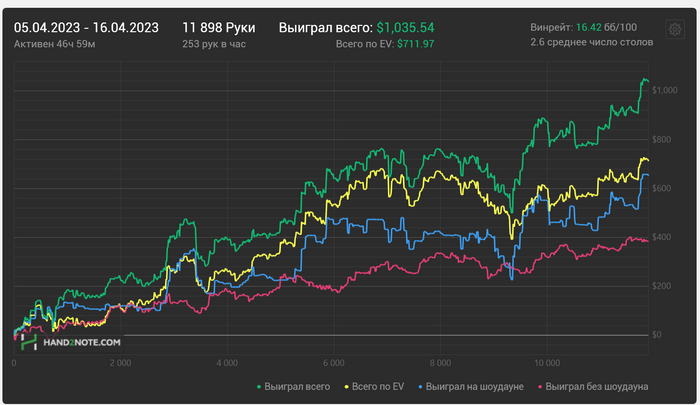Toggle the 'Выиграл на шоудауне' blue legend series

click(x=471, y=387)
